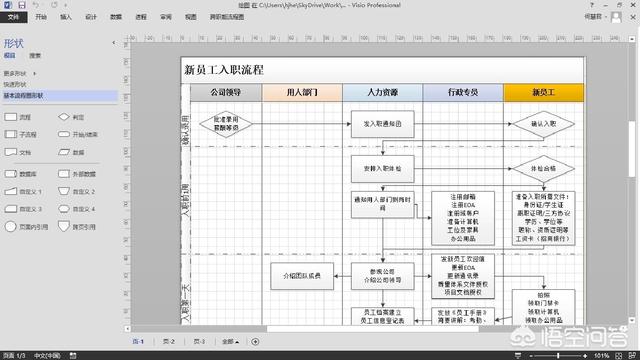The image size is (640, 360).
Task: Select the orange 新员工 swimlane header
Action: coord(544,93)
